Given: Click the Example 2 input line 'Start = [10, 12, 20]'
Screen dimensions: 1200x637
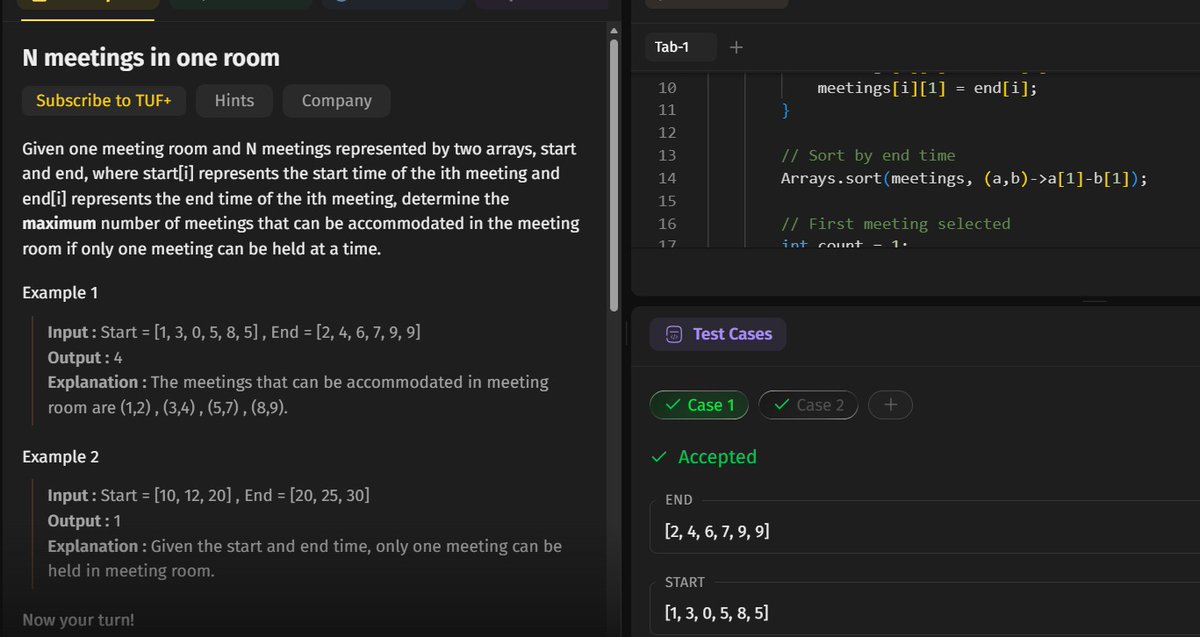Looking at the screenshot, I should click(208, 496).
